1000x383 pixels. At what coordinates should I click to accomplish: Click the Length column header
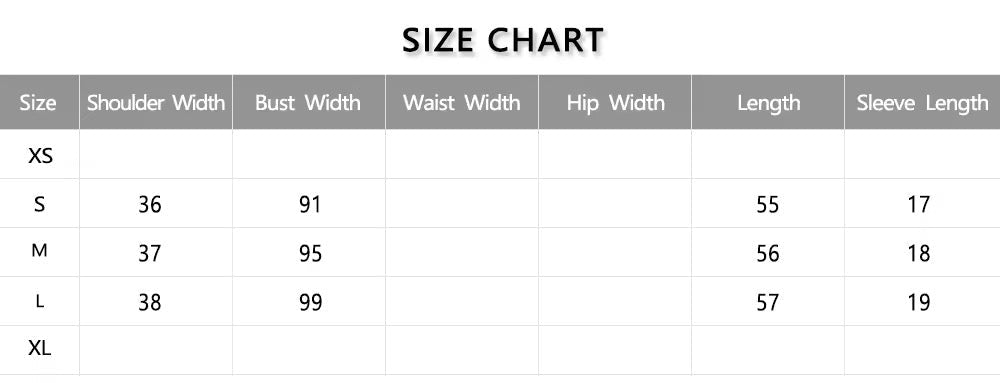768,103
